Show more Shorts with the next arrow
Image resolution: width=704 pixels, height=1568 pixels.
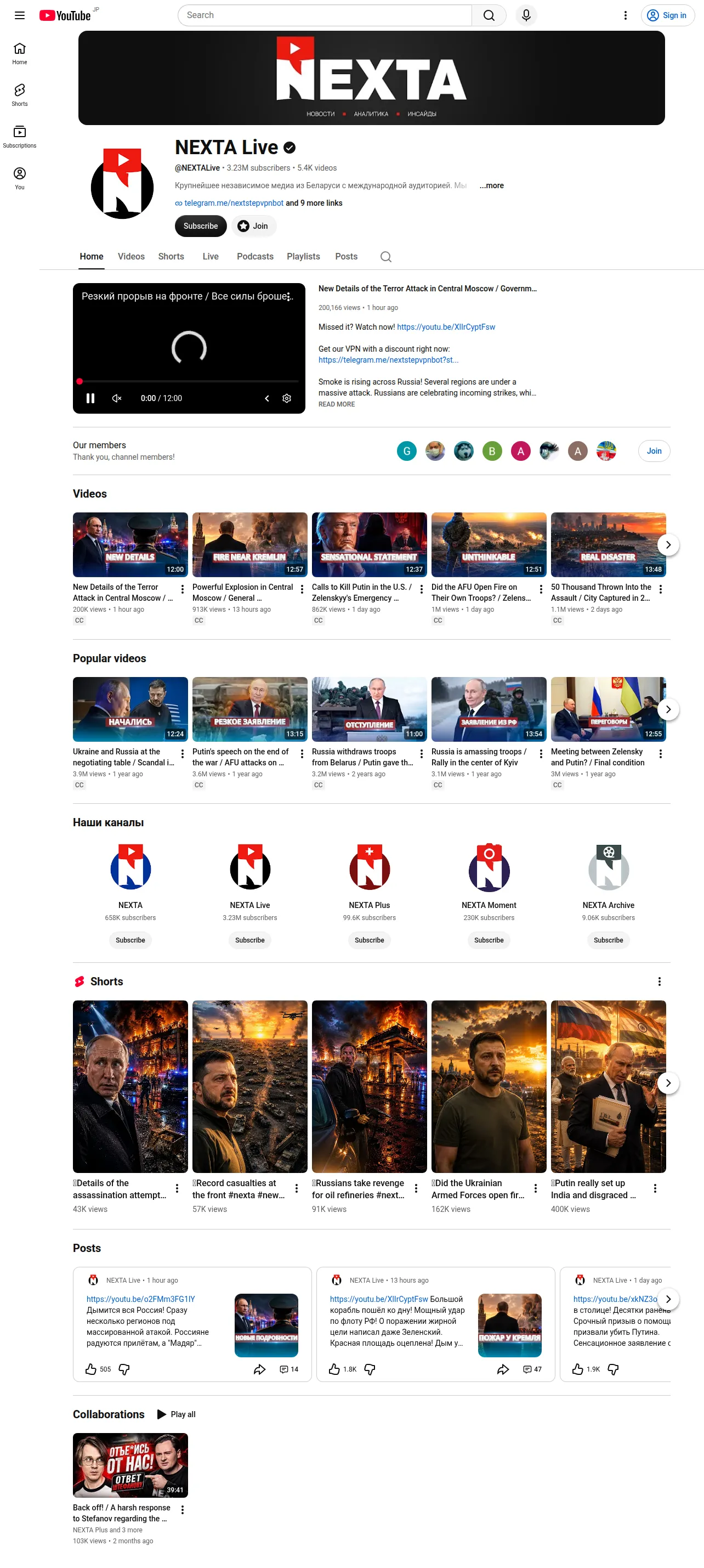coord(668,1083)
